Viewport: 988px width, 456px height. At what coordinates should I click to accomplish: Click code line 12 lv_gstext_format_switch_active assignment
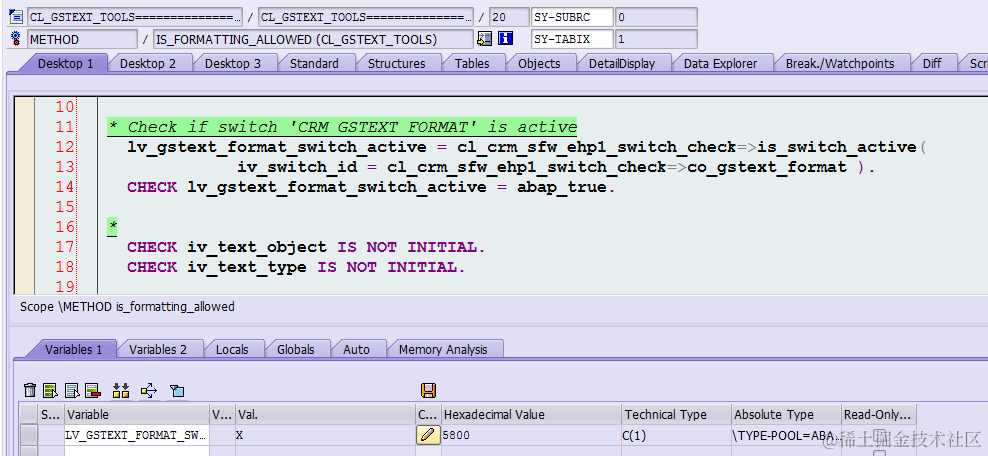(526, 147)
